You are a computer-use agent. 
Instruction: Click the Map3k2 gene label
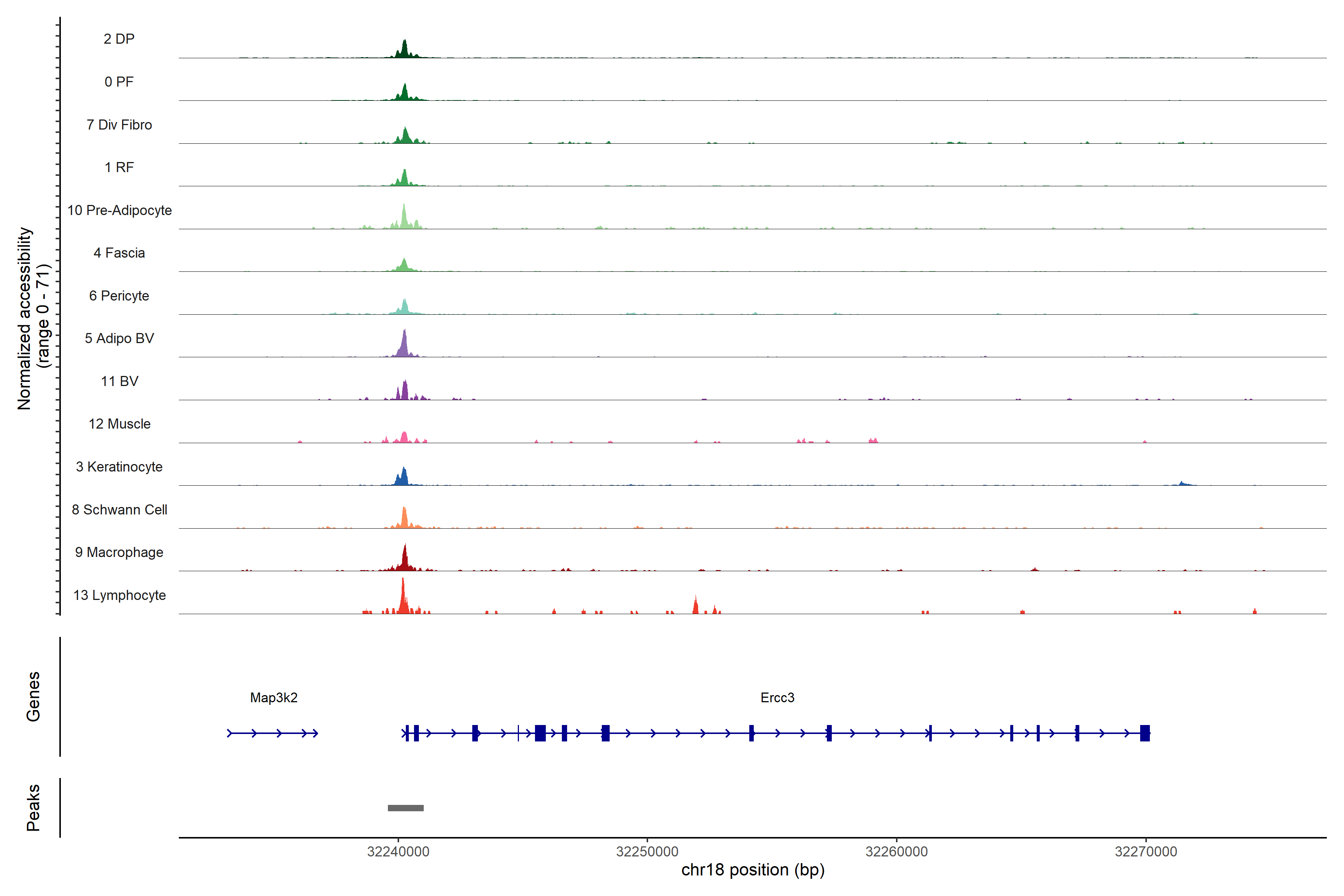[274, 697]
